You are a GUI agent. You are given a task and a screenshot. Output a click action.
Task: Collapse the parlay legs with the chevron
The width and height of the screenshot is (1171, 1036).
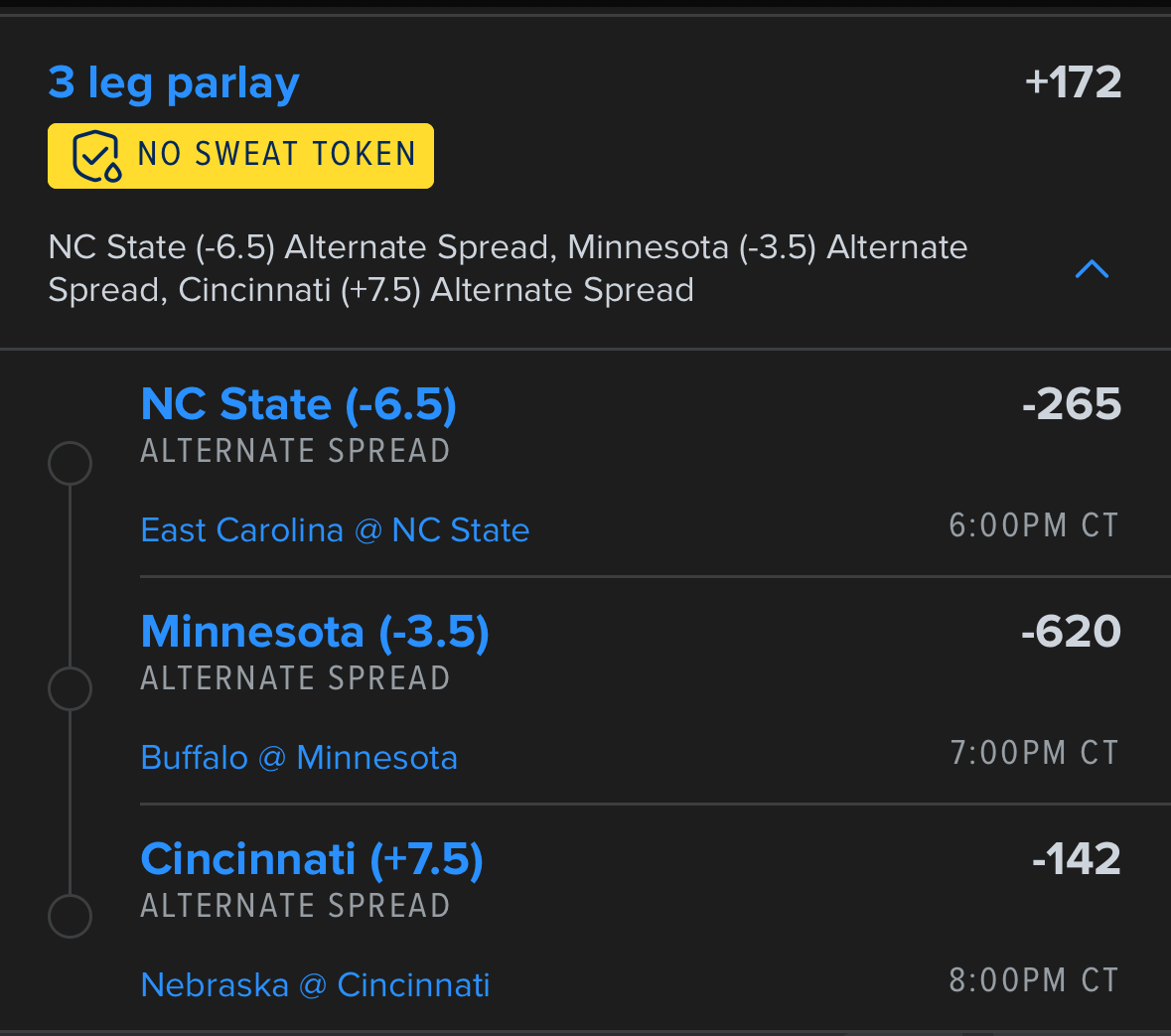(1092, 269)
